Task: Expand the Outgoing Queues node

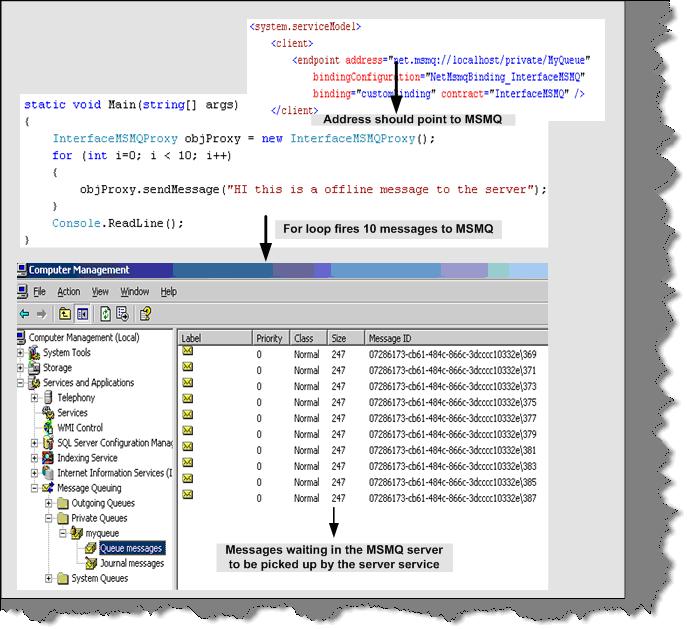Action: click(x=49, y=503)
